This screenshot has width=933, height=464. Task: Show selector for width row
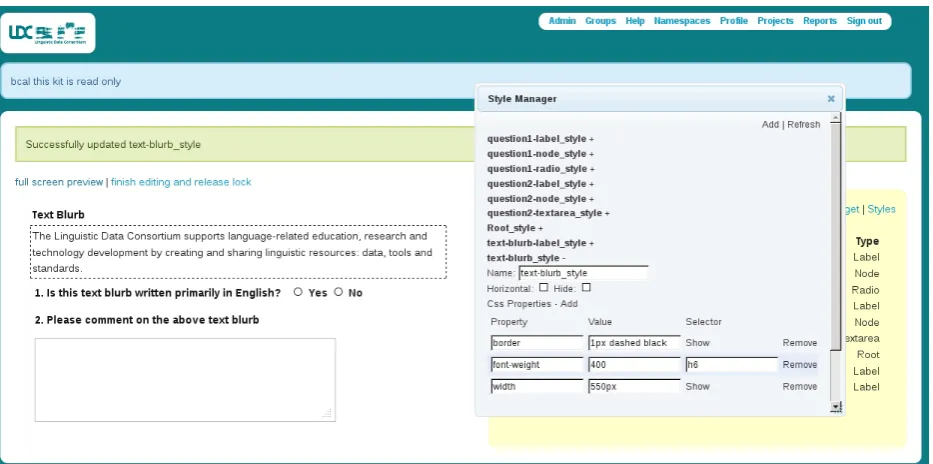[x=697, y=386]
